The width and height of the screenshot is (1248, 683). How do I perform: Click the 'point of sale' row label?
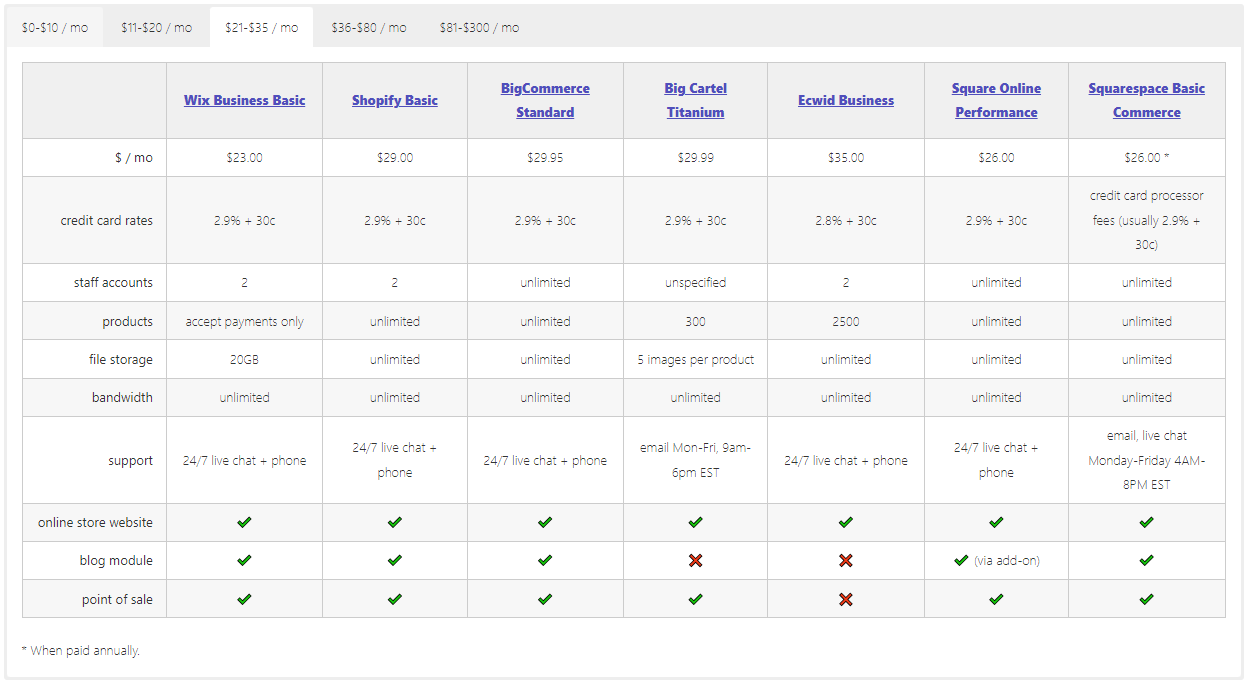pos(117,599)
